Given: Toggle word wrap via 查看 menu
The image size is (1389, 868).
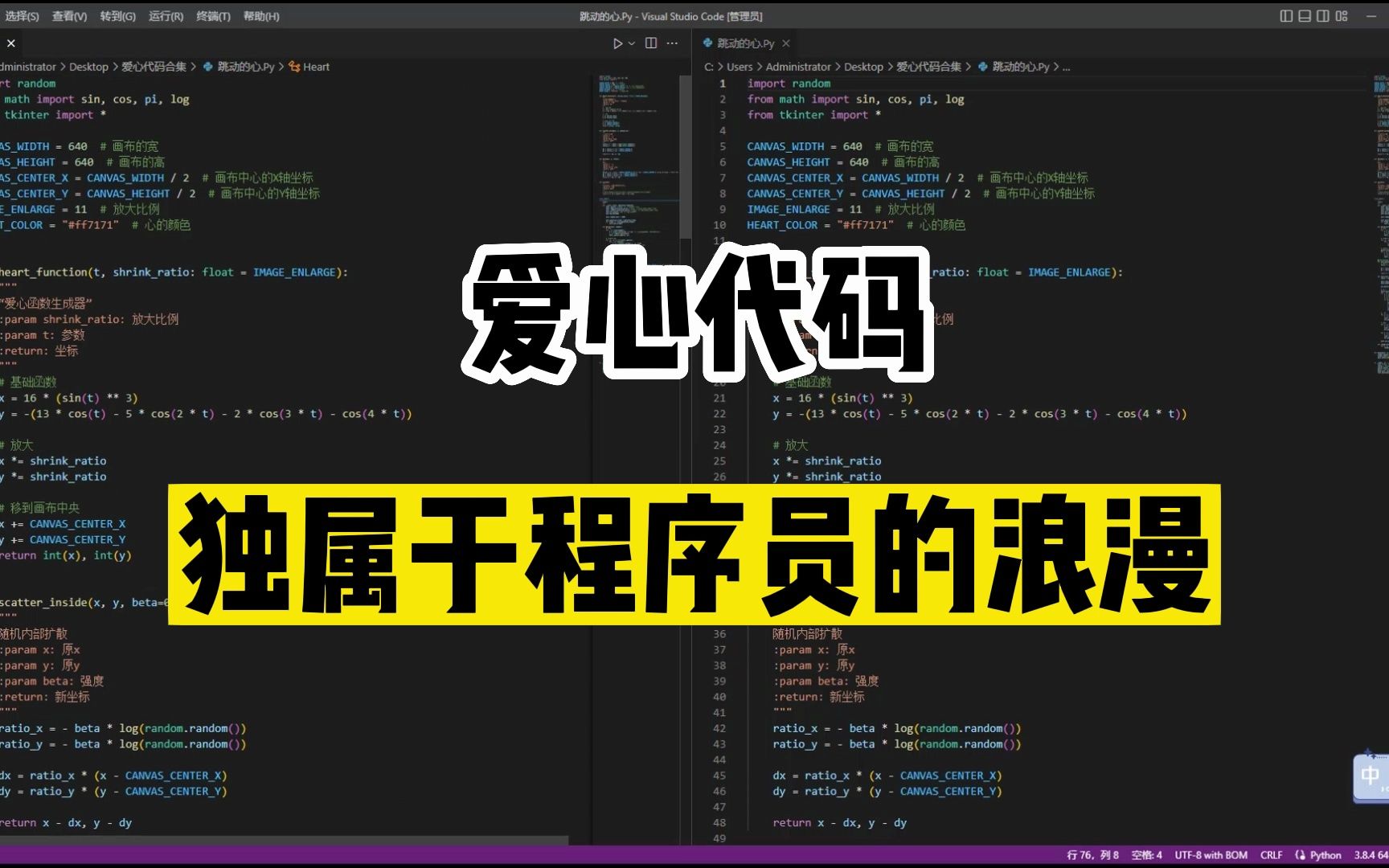Looking at the screenshot, I should (x=69, y=15).
